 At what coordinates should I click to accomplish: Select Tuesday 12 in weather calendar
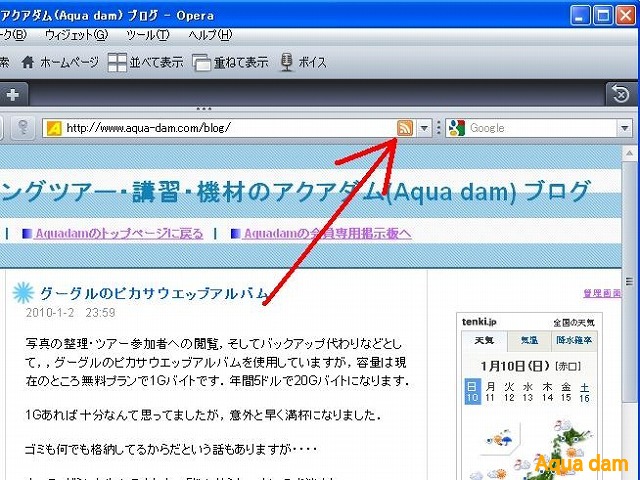pyautogui.click(x=509, y=392)
